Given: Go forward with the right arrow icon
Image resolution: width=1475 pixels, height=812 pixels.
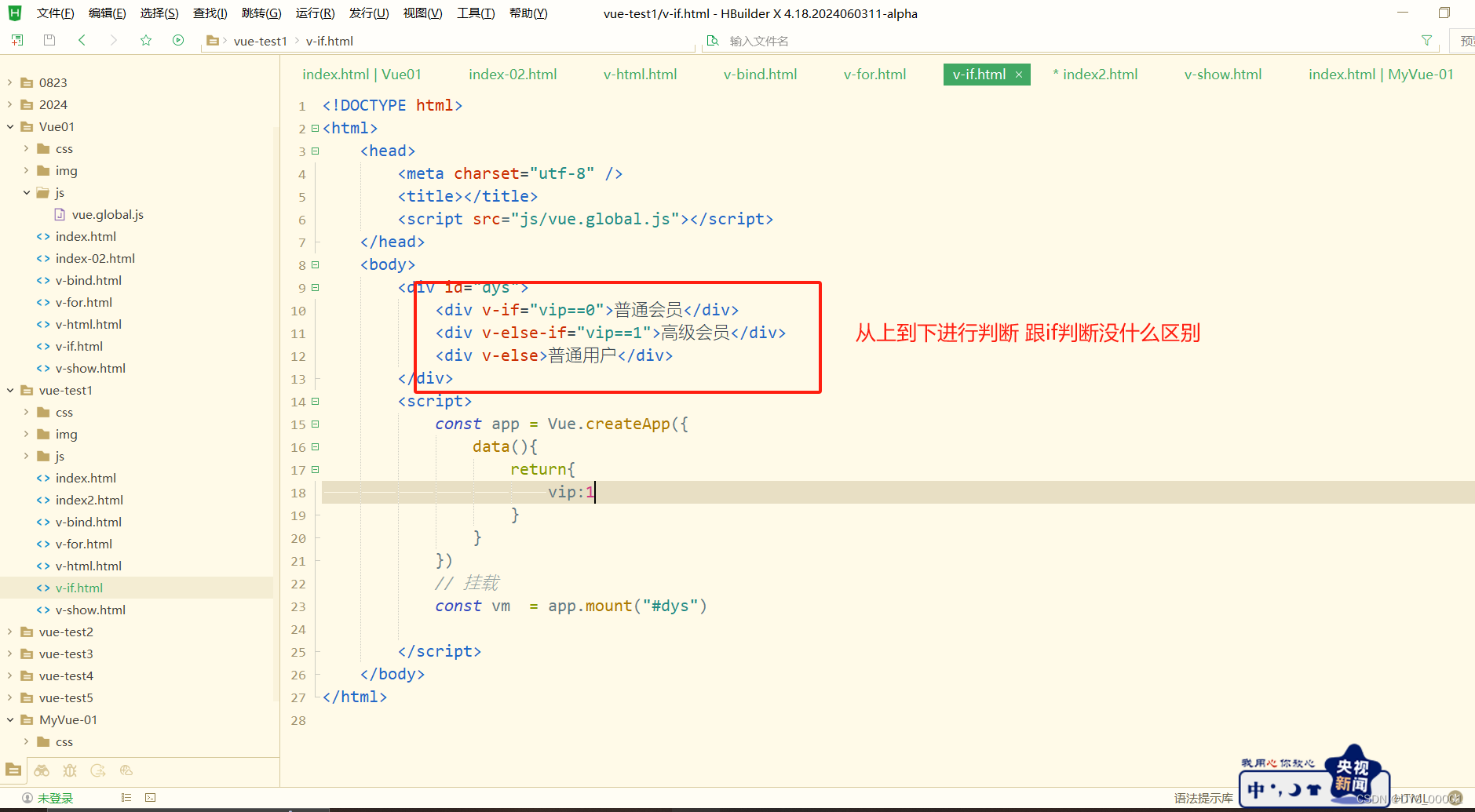Looking at the screenshot, I should [114, 40].
